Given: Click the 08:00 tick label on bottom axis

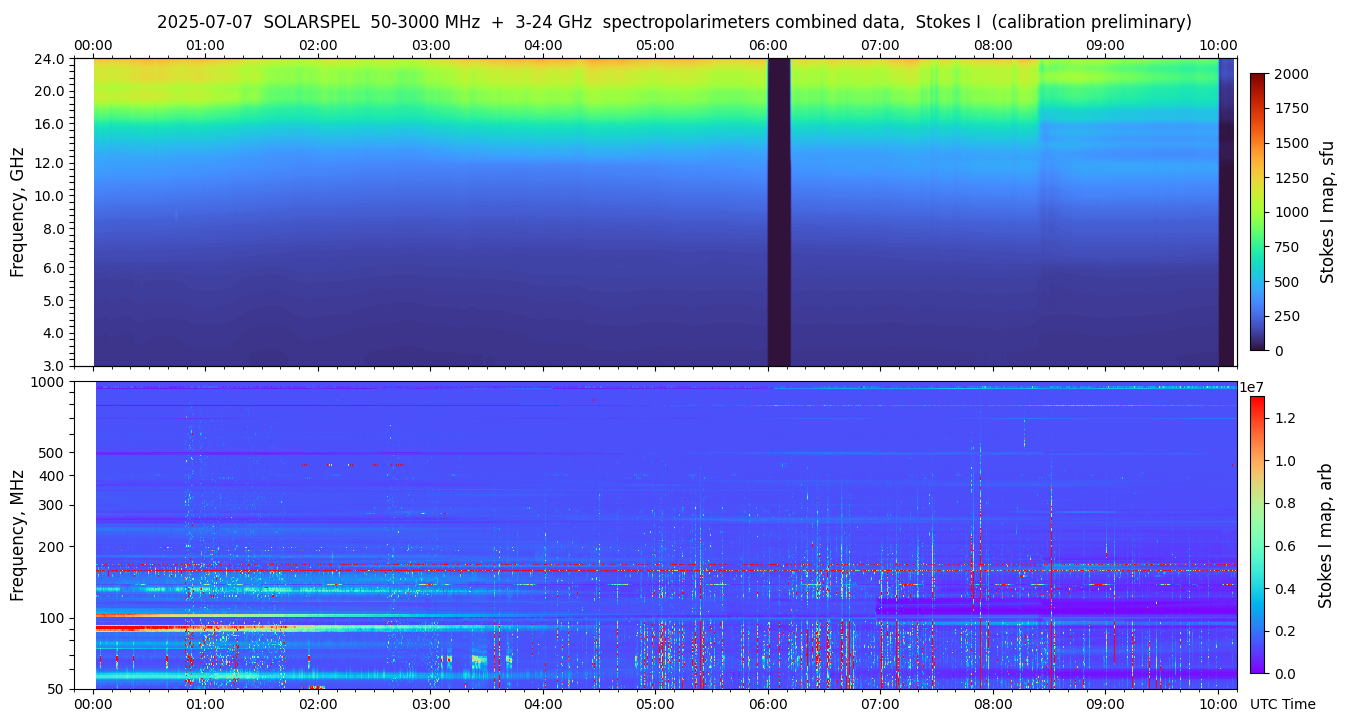Looking at the screenshot, I should (x=992, y=704).
